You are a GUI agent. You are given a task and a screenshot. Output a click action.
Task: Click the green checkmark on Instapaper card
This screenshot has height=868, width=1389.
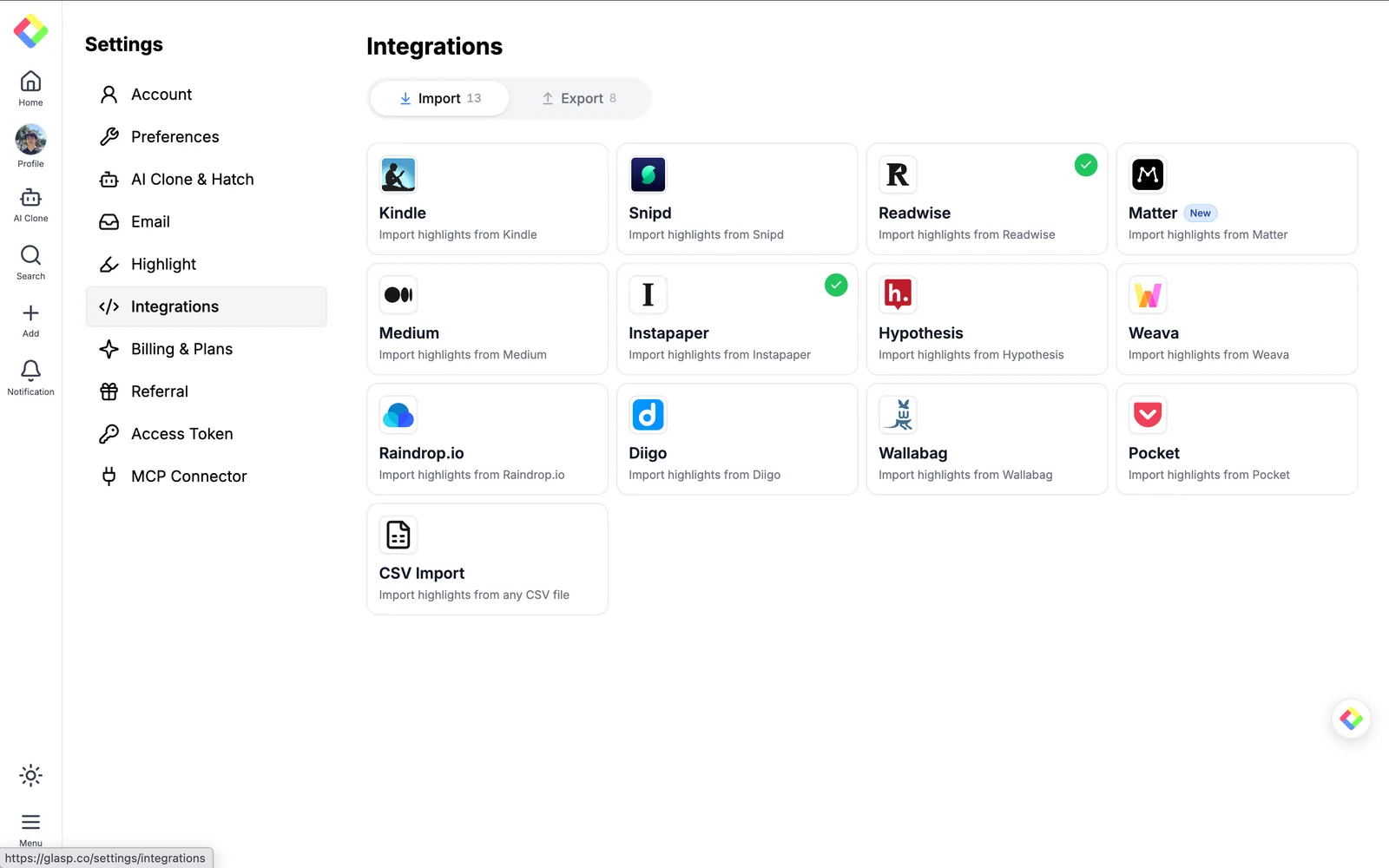click(836, 285)
